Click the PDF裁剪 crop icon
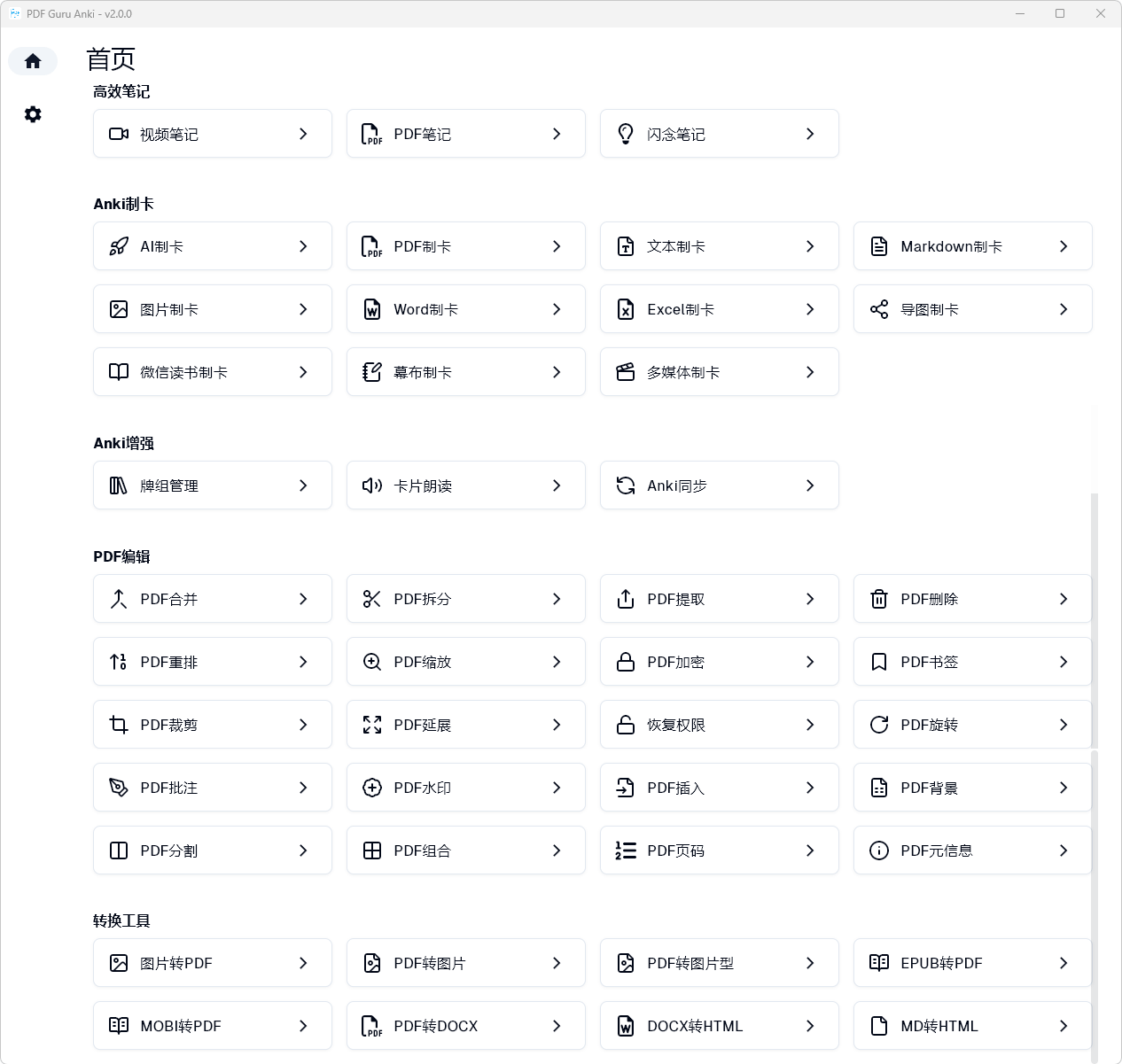The height and width of the screenshot is (1064, 1122). click(119, 725)
